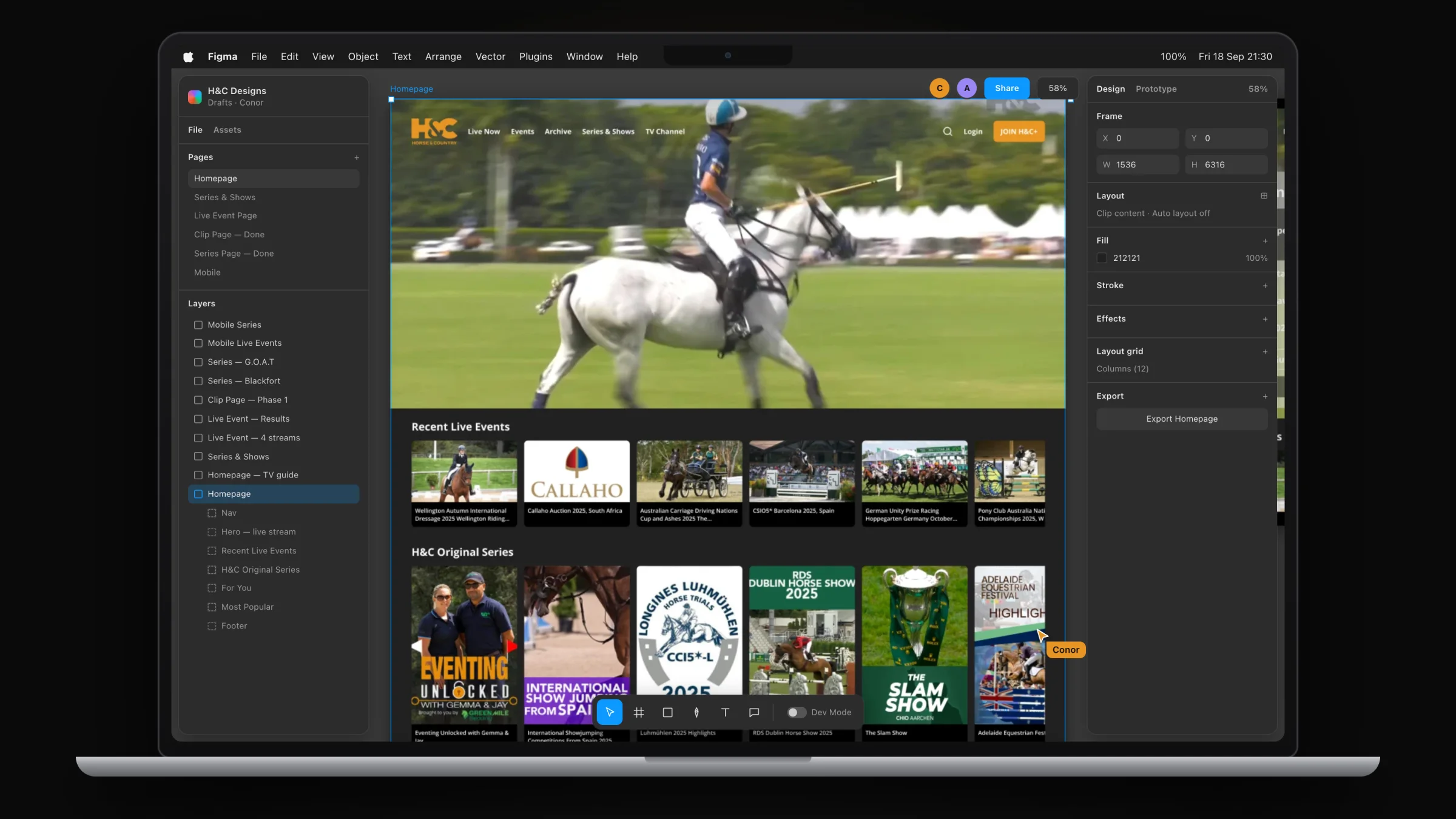This screenshot has width=1456, height=819.
Task: Click the fill opacity 100% value
Action: (1256, 258)
